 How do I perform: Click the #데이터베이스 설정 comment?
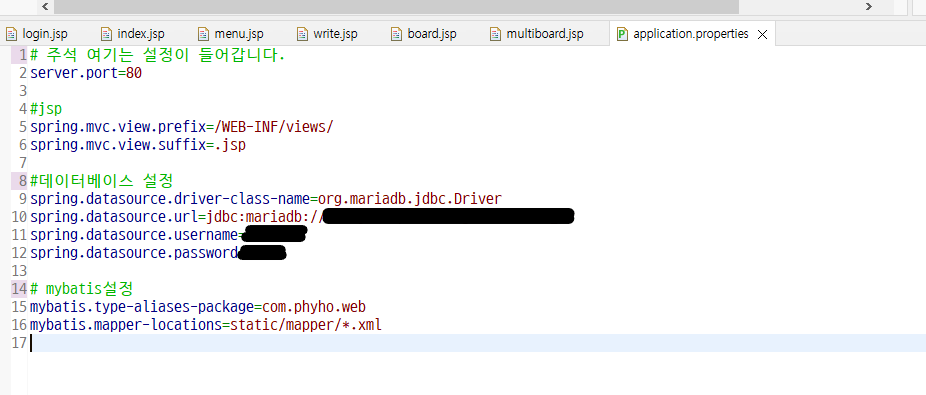[x=101, y=180]
